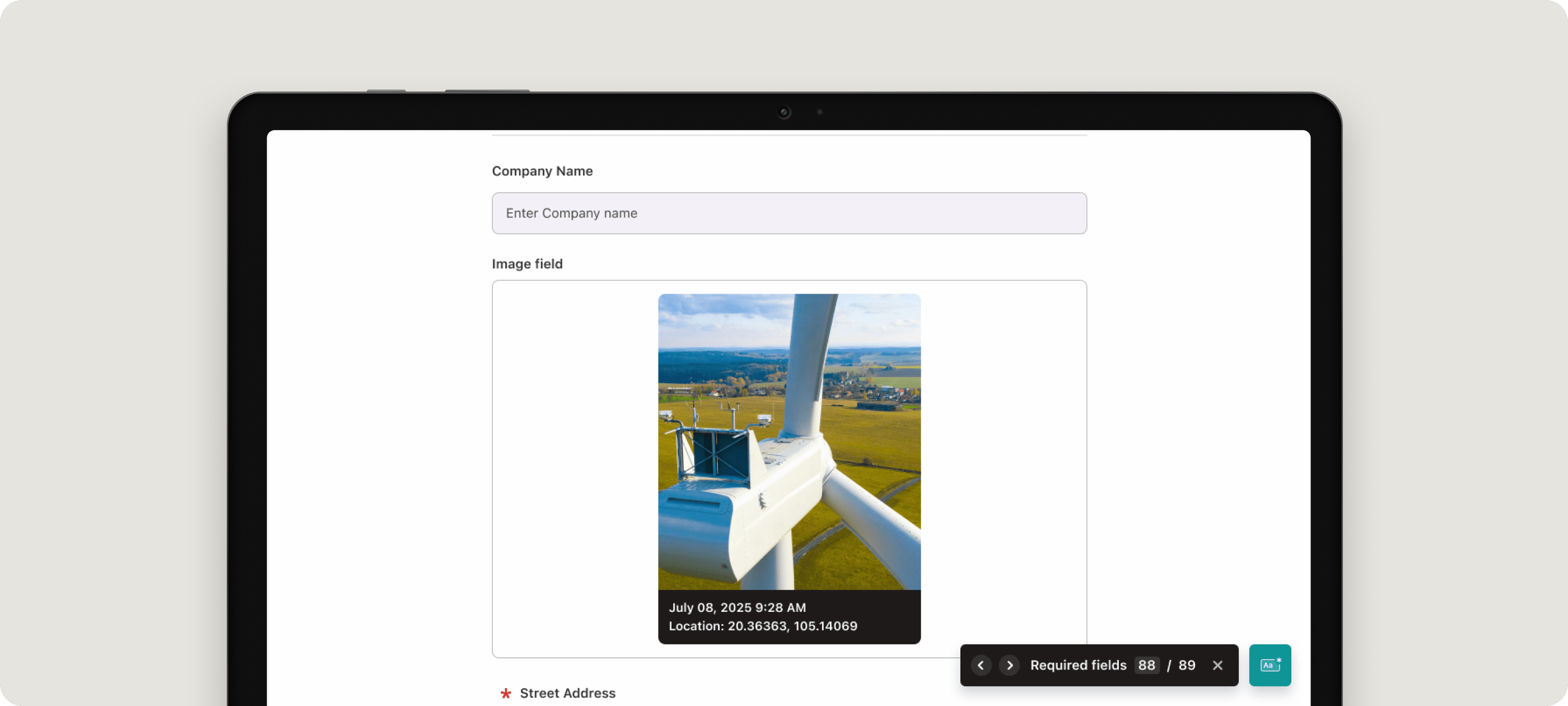The width and height of the screenshot is (1568, 706).
Task: Close the Required fields navigator bar
Action: pyautogui.click(x=1217, y=665)
